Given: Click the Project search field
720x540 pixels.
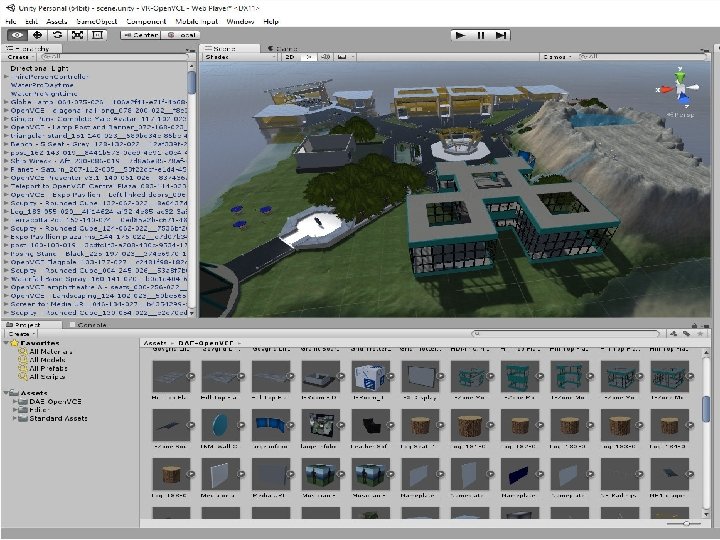Looking at the screenshot, I should click(x=566, y=333).
